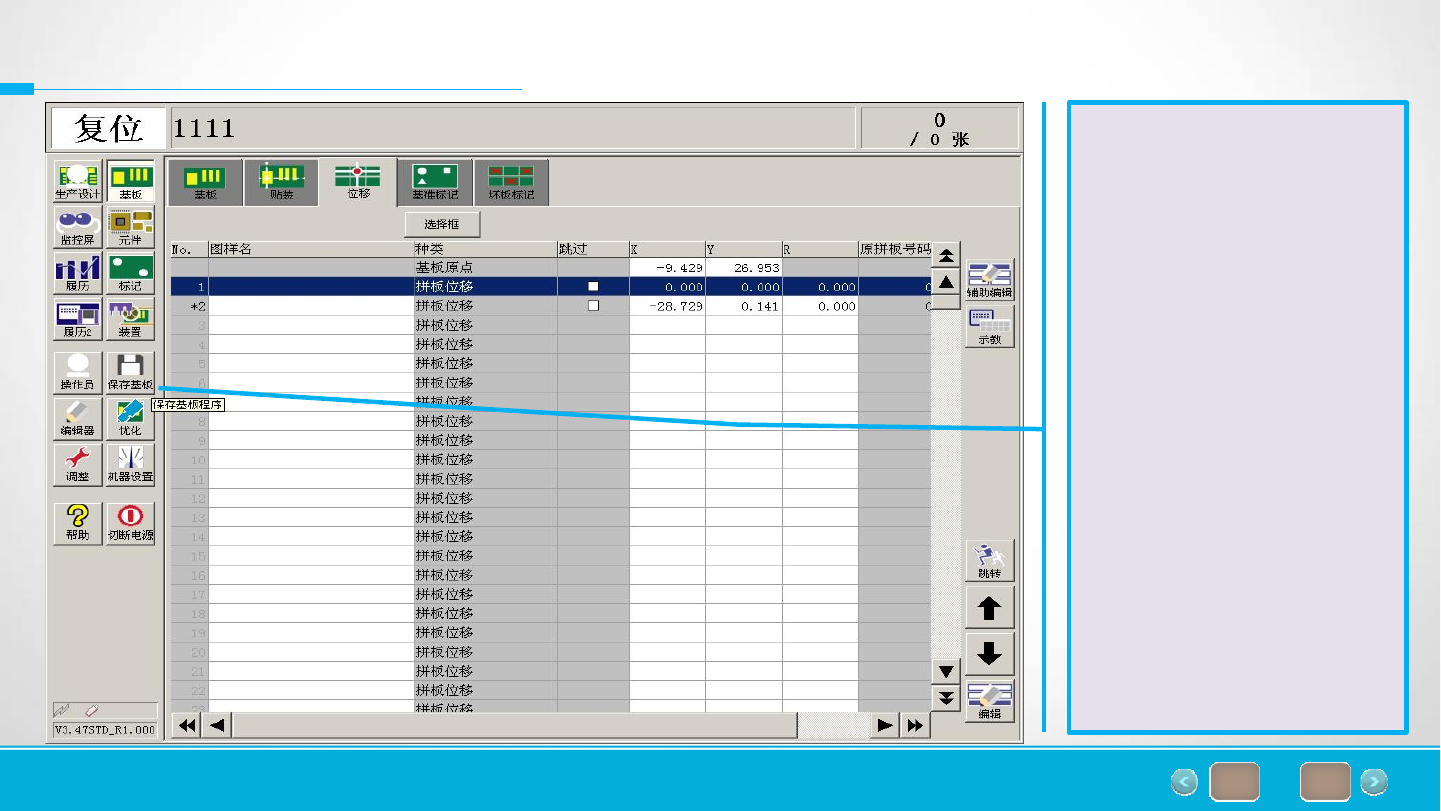
Task: Click the 选择框 selection box button
Action: 442,224
